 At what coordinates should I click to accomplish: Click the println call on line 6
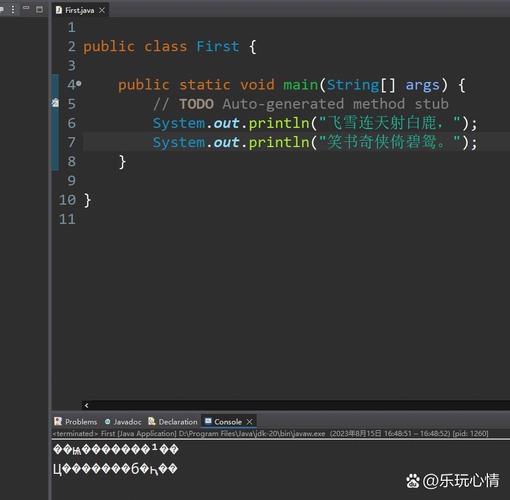(279, 123)
